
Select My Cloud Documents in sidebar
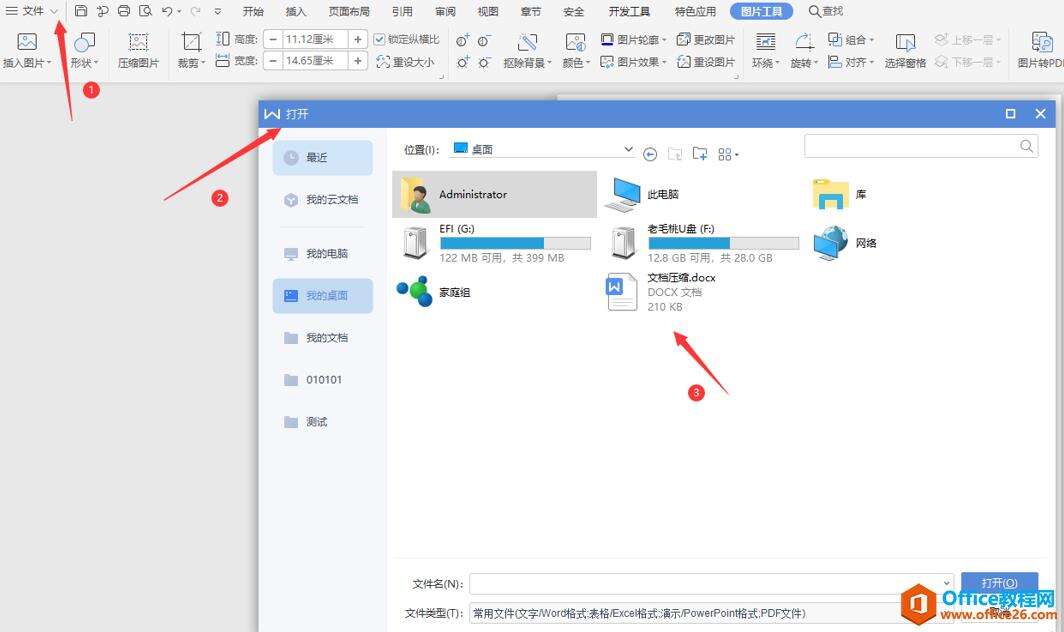click(x=323, y=200)
